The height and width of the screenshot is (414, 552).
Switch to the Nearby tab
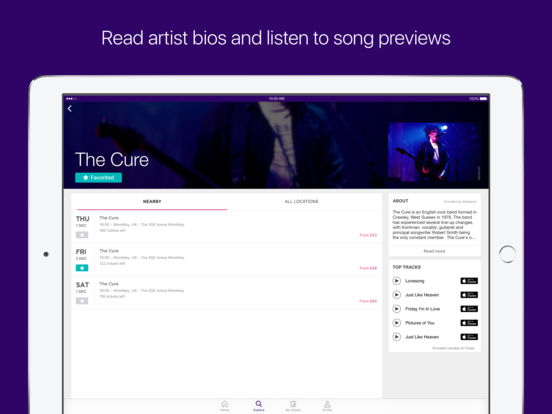click(x=152, y=202)
